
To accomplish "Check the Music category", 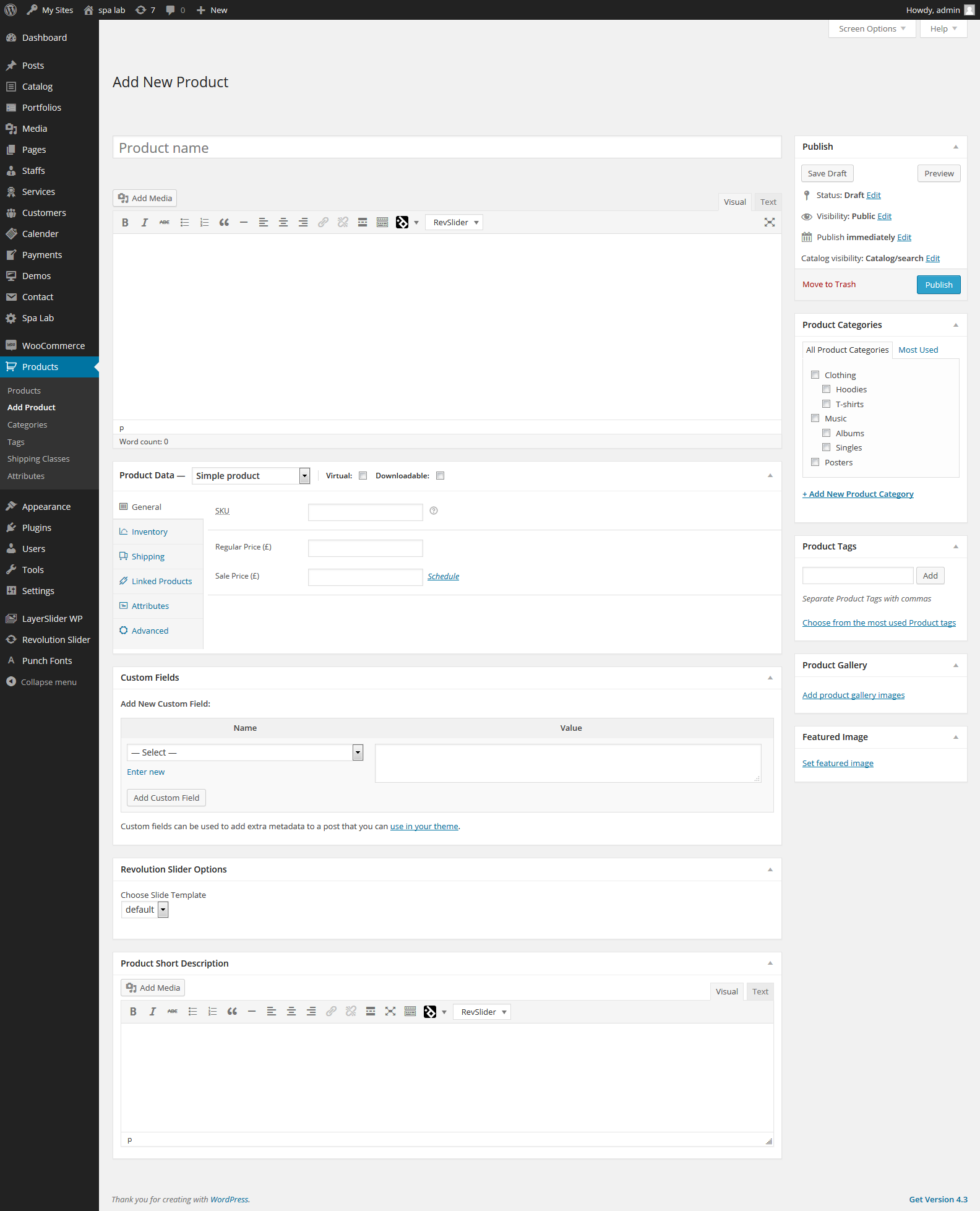I will [x=815, y=418].
